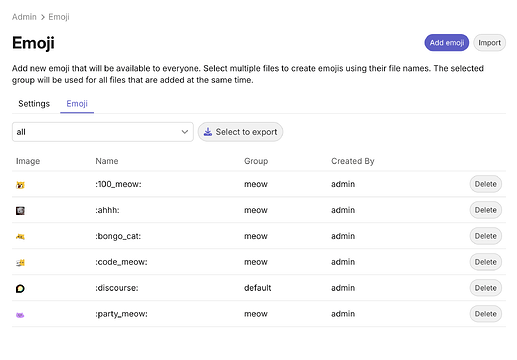517x360 pixels.
Task: Delete the :ahhh: emoji
Action: tap(486, 210)
